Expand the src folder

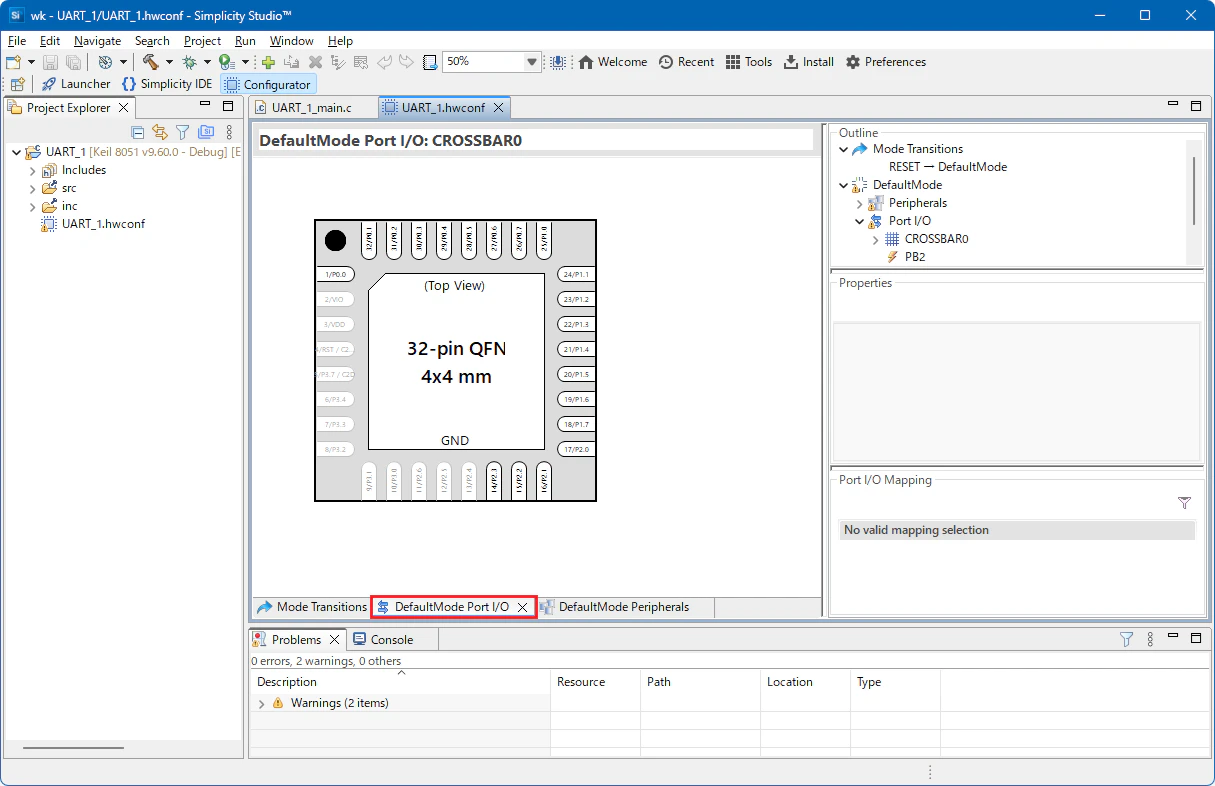[32, 188]
